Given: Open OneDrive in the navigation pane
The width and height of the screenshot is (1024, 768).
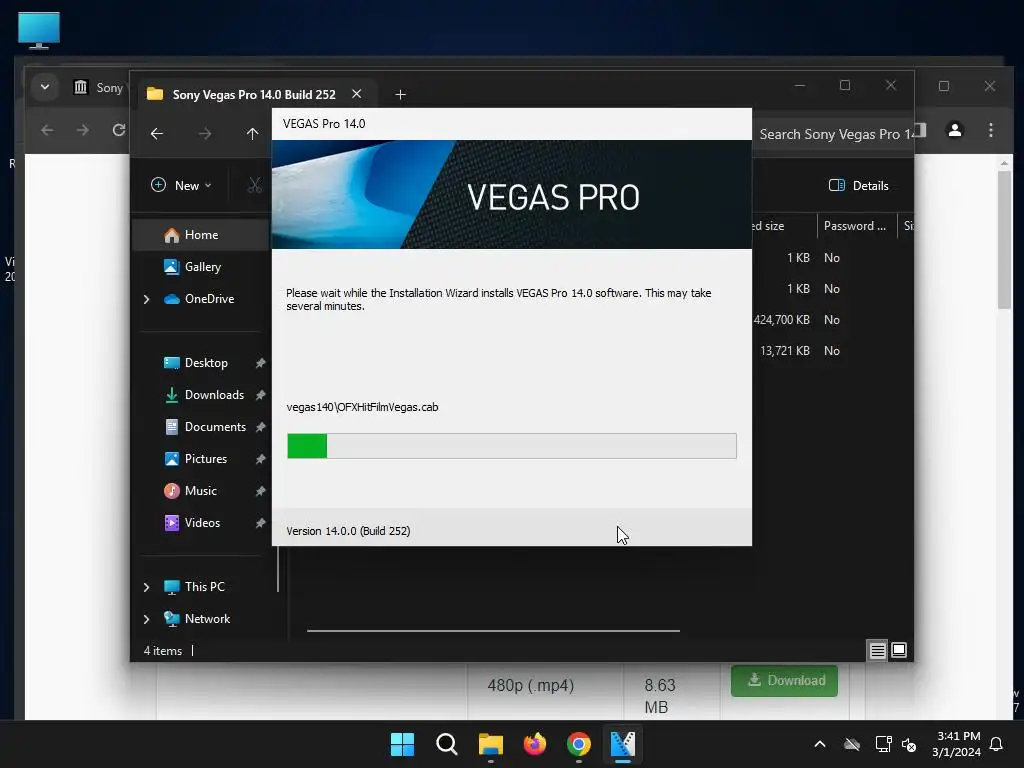Looking at the screenshot, I should 209,299.
